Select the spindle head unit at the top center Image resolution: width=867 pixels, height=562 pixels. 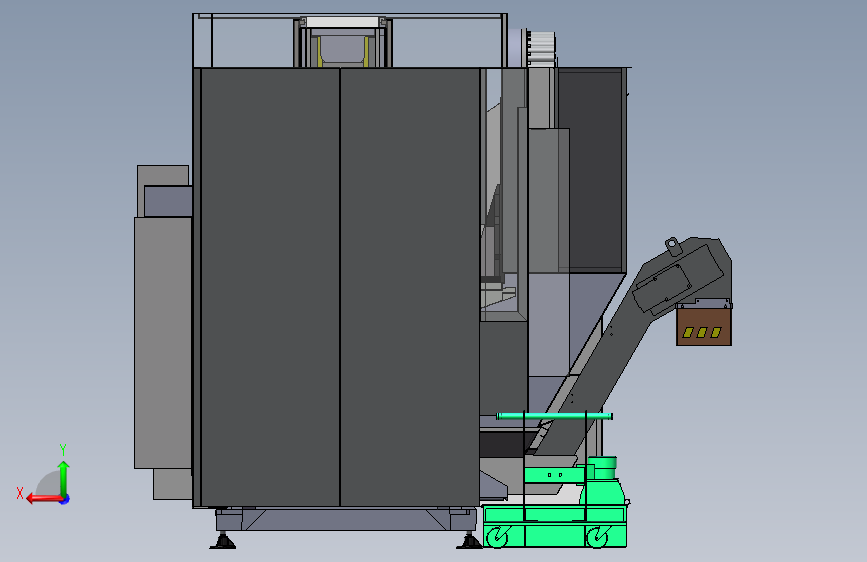click(x=343, y=42)
